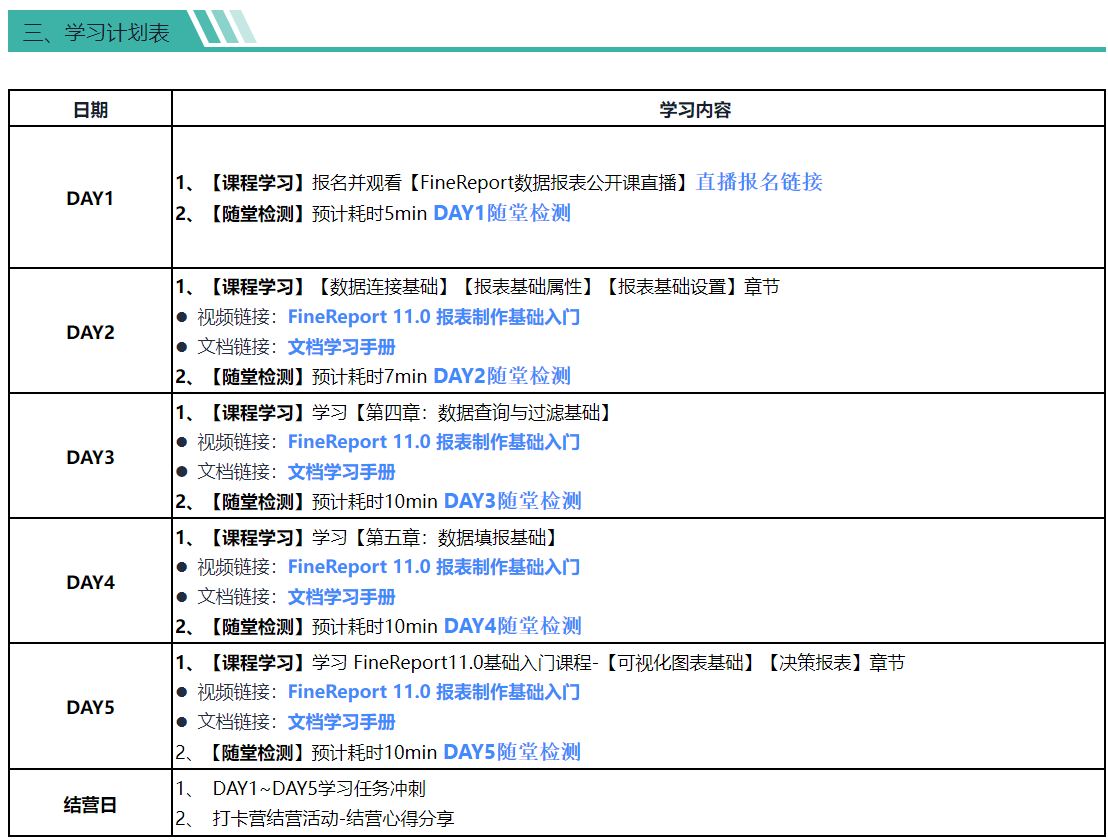Select the DAY3 date cell
The width and height of the screenshot is (1108, 840).
coord(90,457)
